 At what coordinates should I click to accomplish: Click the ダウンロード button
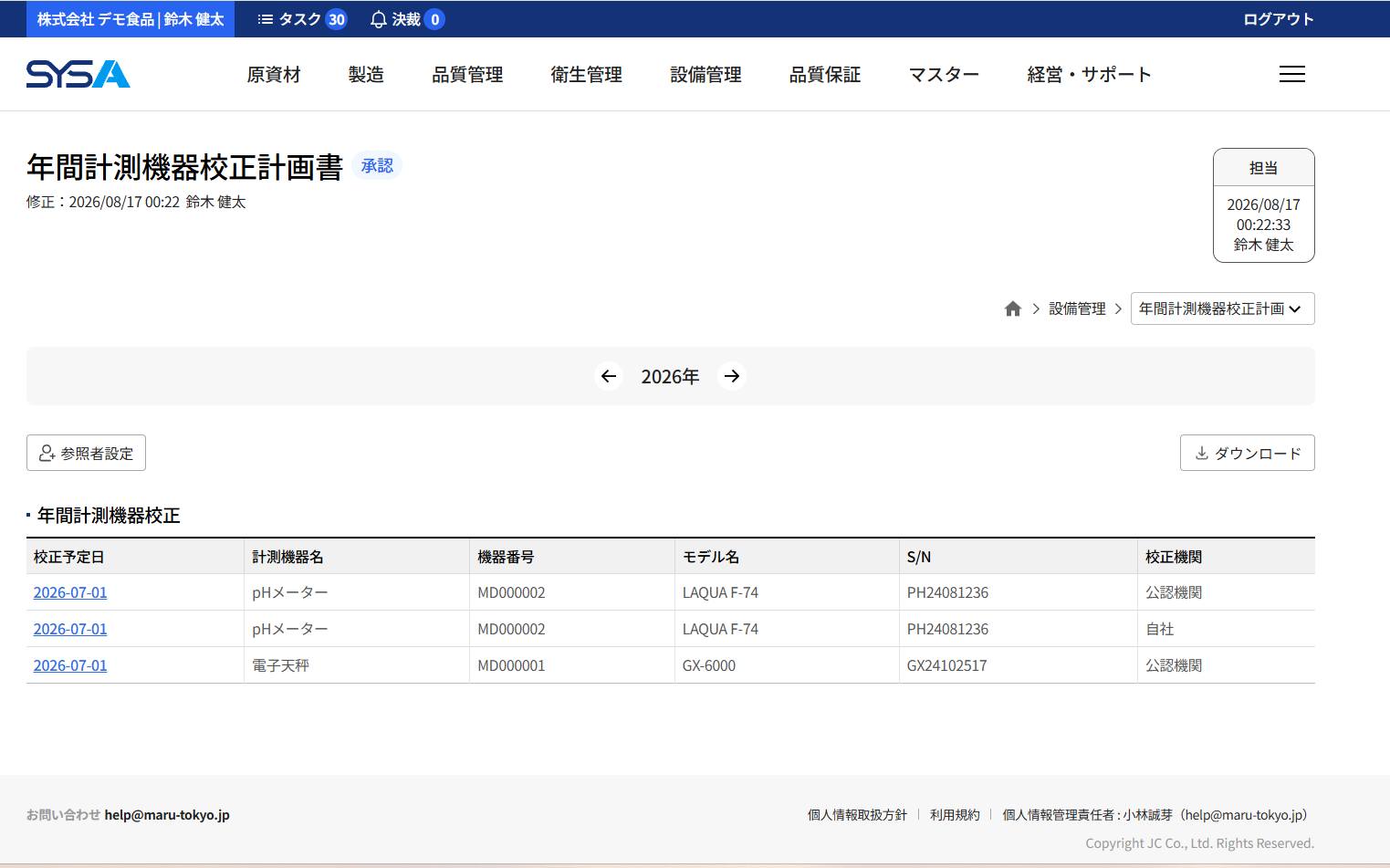[x=1248, y=453]
